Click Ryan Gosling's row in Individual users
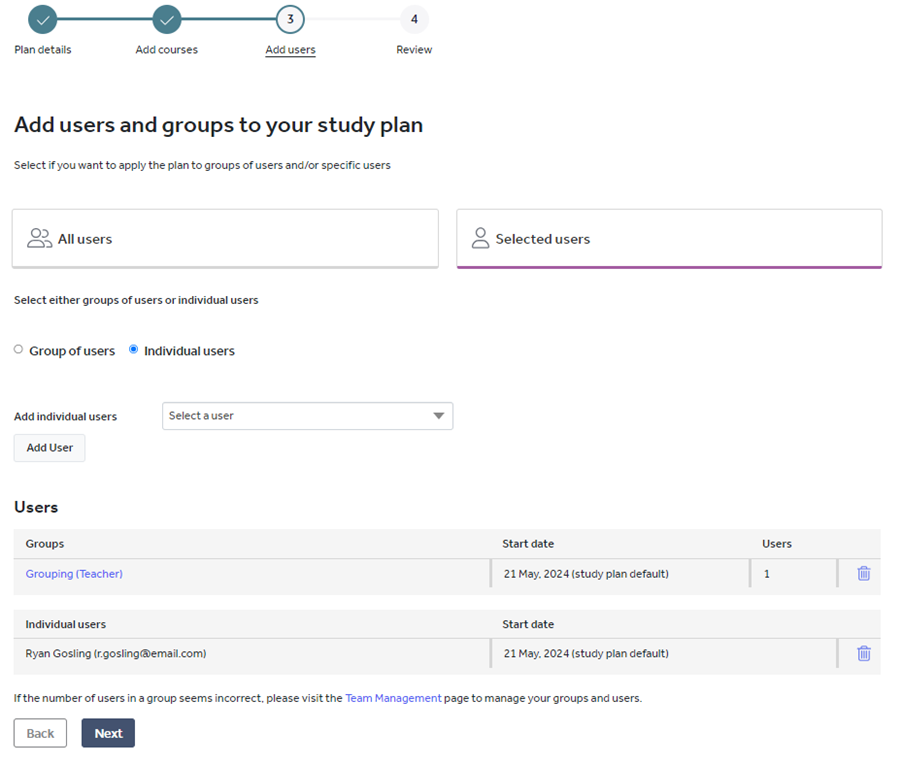Screen dimensions: 903x765 114,653
